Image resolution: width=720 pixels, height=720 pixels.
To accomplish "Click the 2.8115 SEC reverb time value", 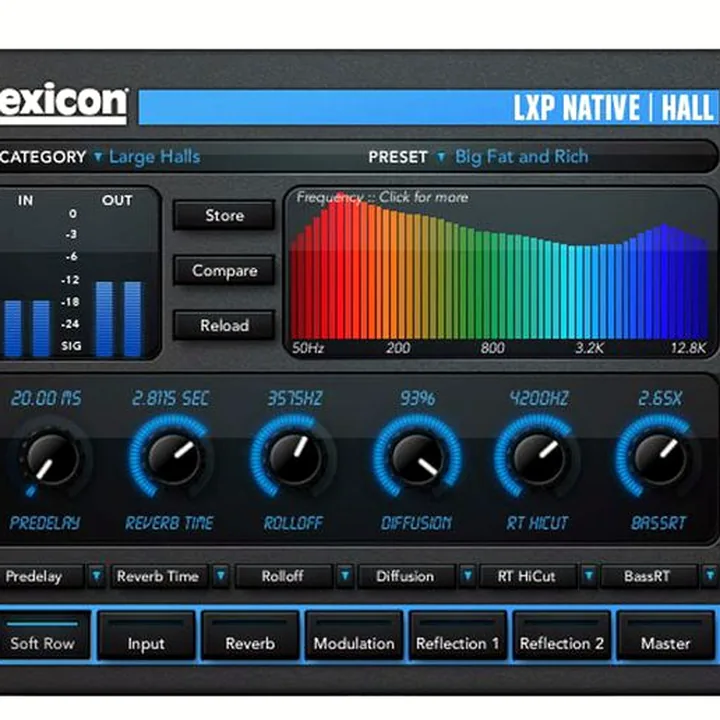I will 170,398.
